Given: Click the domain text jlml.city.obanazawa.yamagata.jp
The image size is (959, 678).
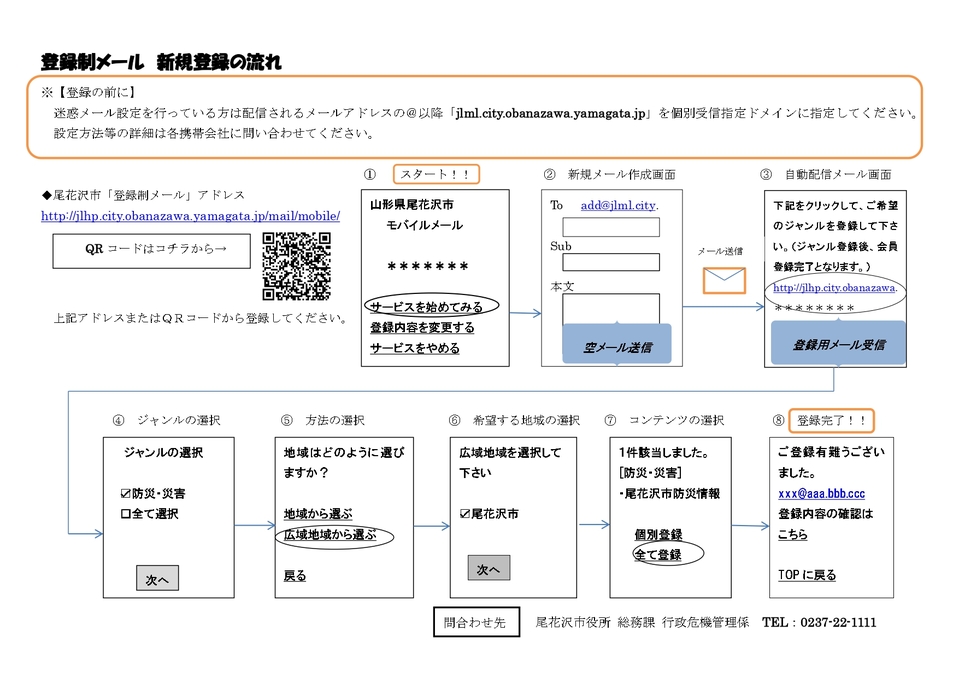Looking at the screenshot, I should pyautogui.click(x=550, y=113).
